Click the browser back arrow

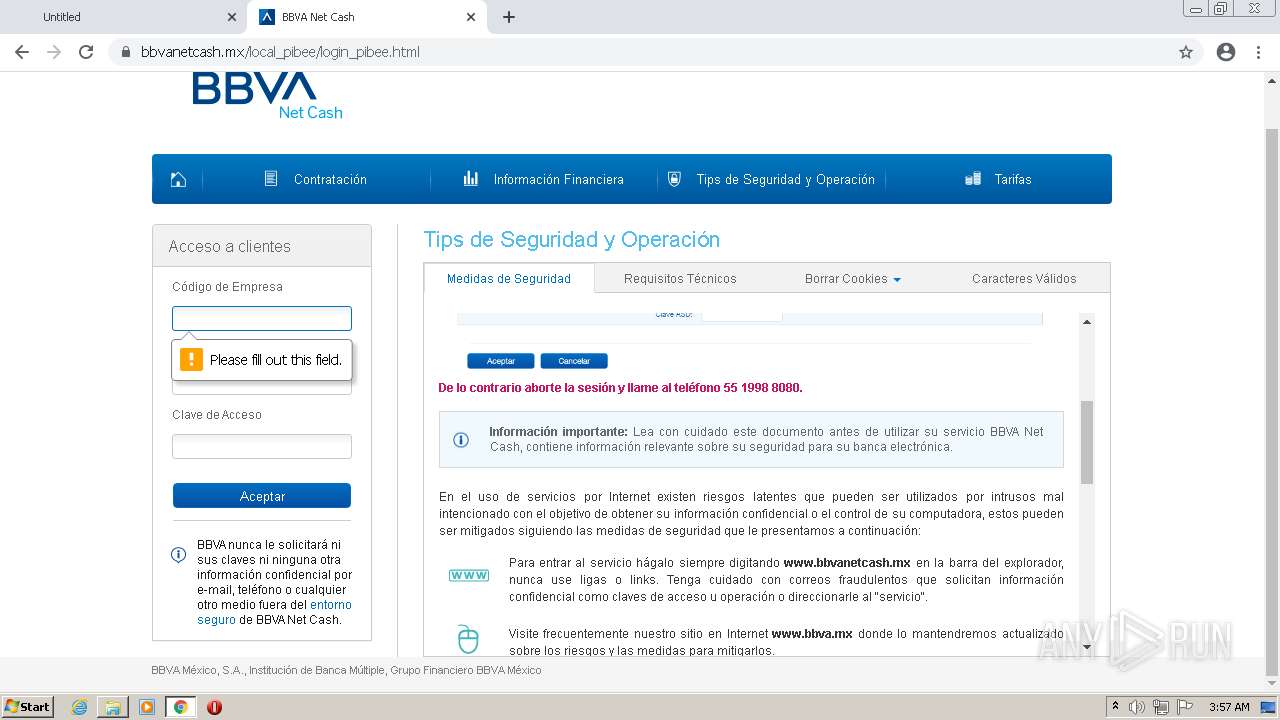tap(22, 52)
